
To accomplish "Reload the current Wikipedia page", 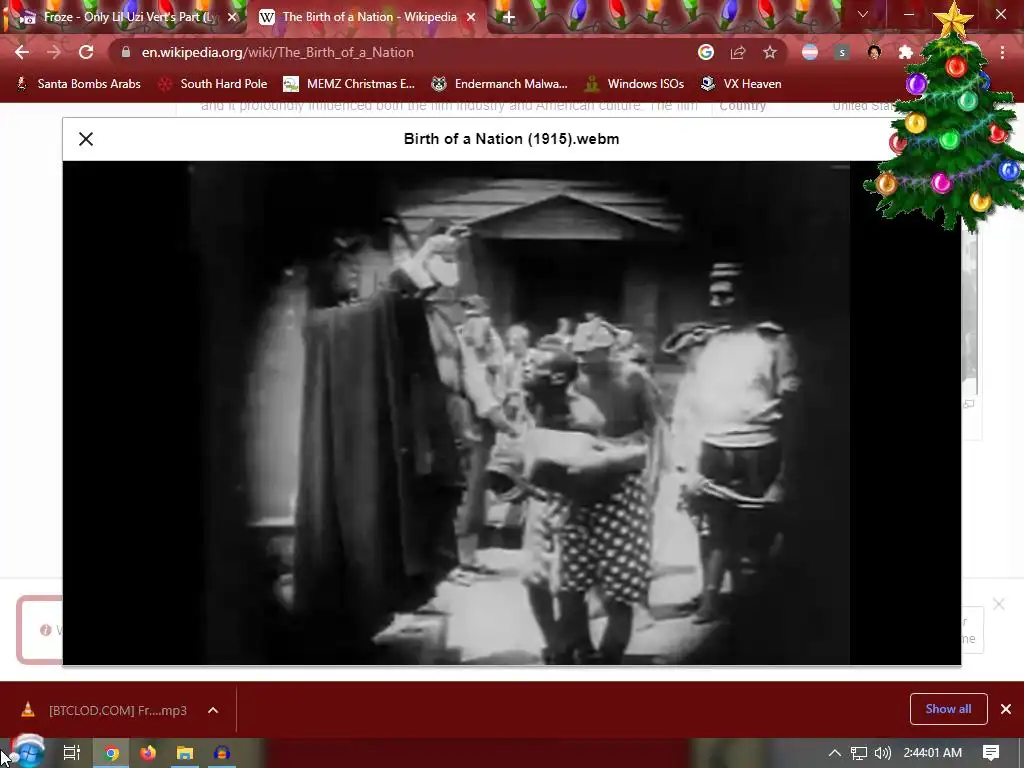I will click(x=86, y=52).
